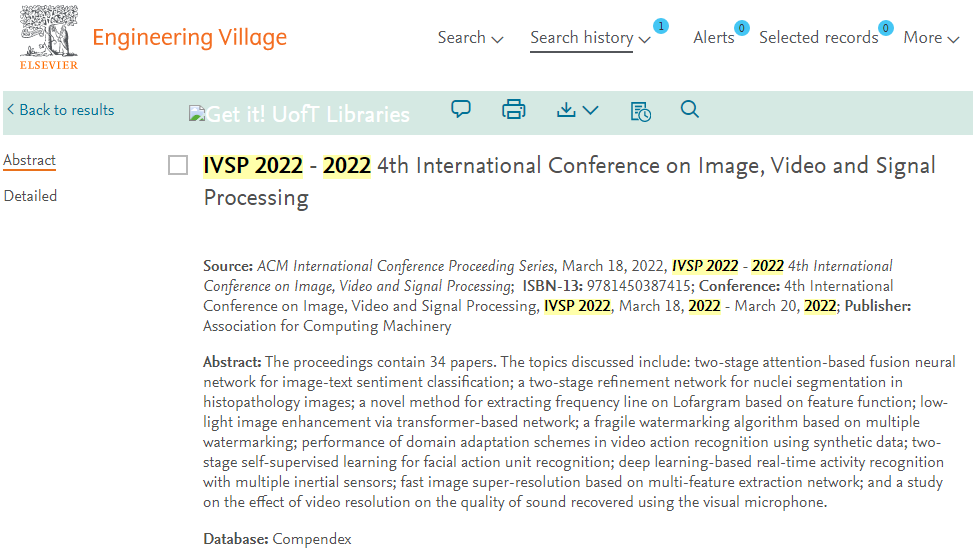Open the Search dropdown menu

(470, 38)
